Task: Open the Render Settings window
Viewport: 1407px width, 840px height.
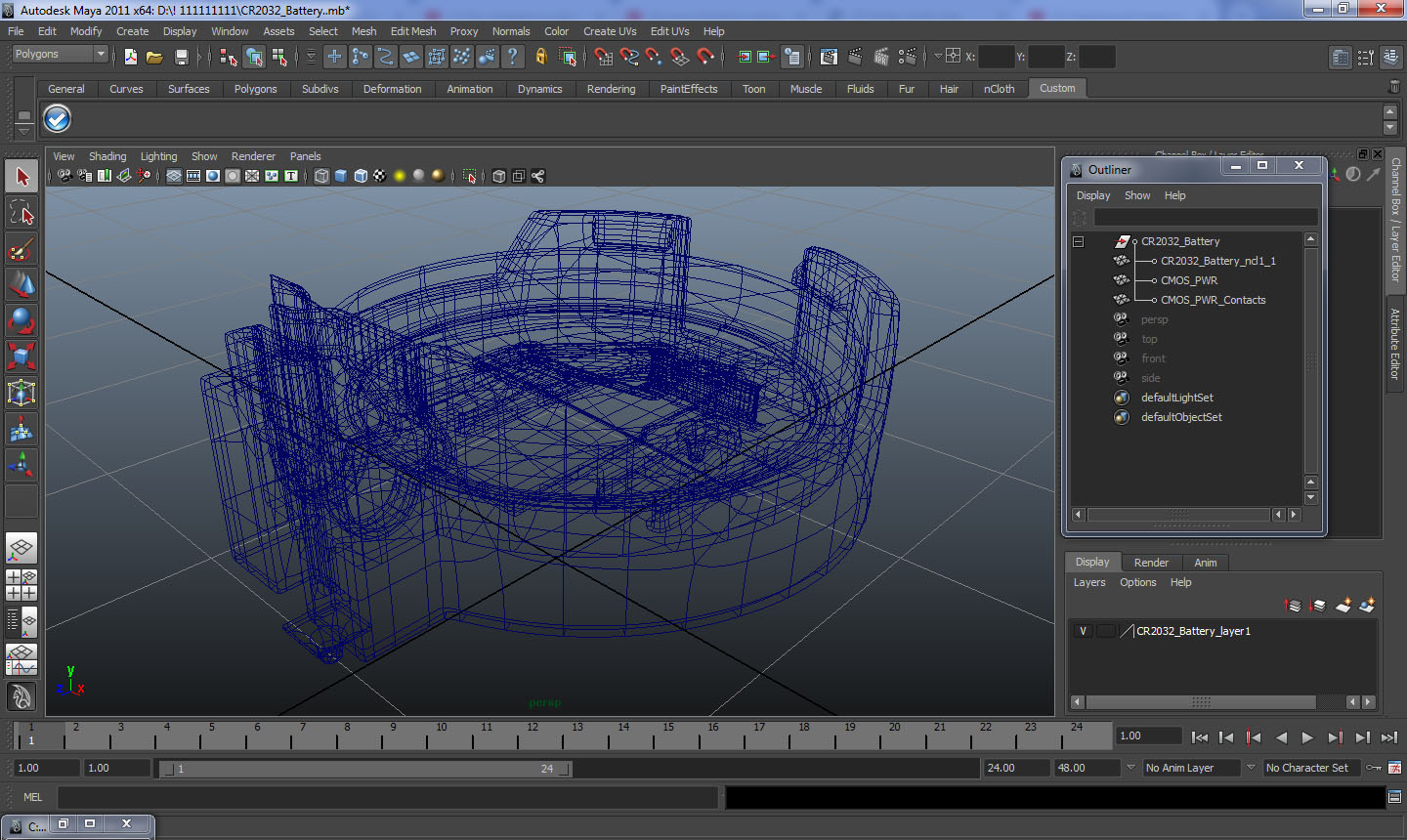Action: (x=908, y=57)
